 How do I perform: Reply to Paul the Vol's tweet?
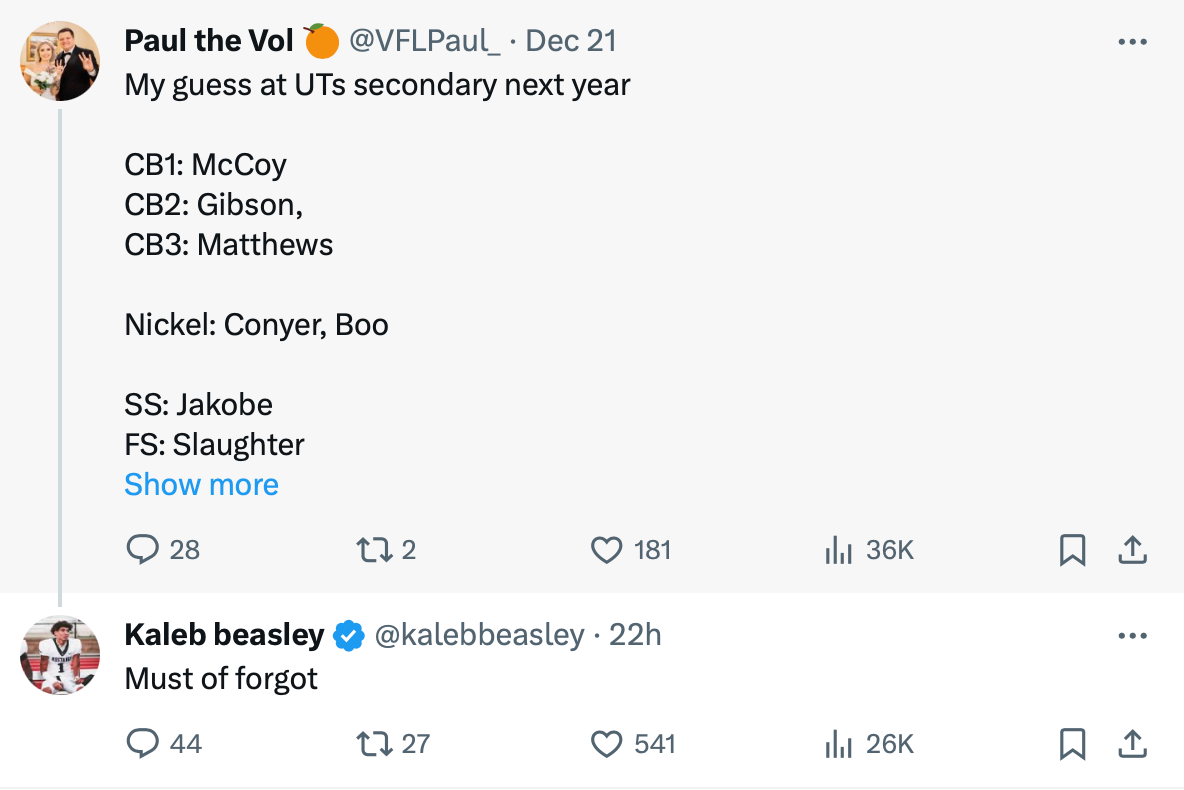pyautogui.click(x=144, y=549)
